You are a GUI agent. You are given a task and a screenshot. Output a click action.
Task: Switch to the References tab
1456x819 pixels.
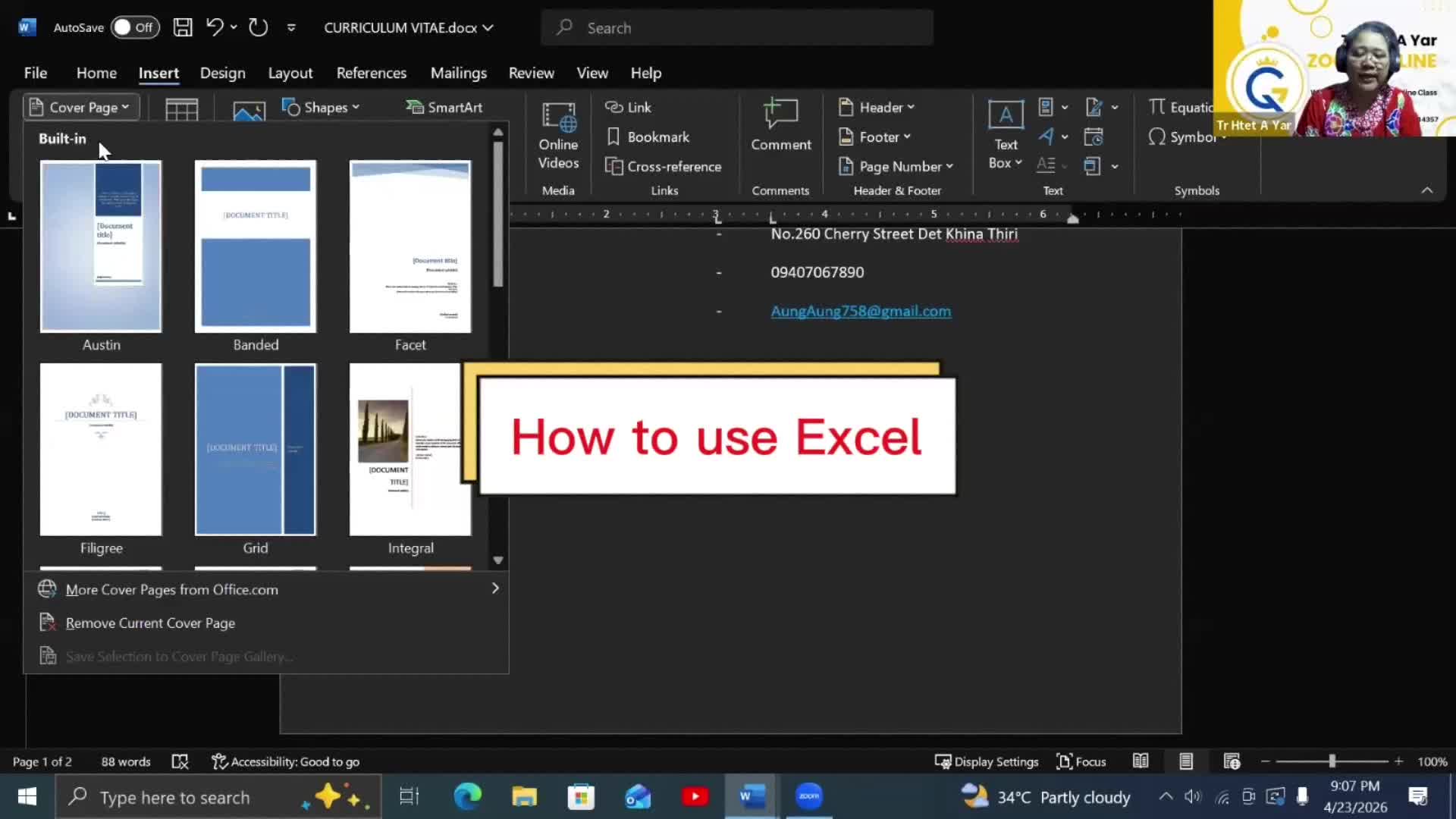click(372, 73)
